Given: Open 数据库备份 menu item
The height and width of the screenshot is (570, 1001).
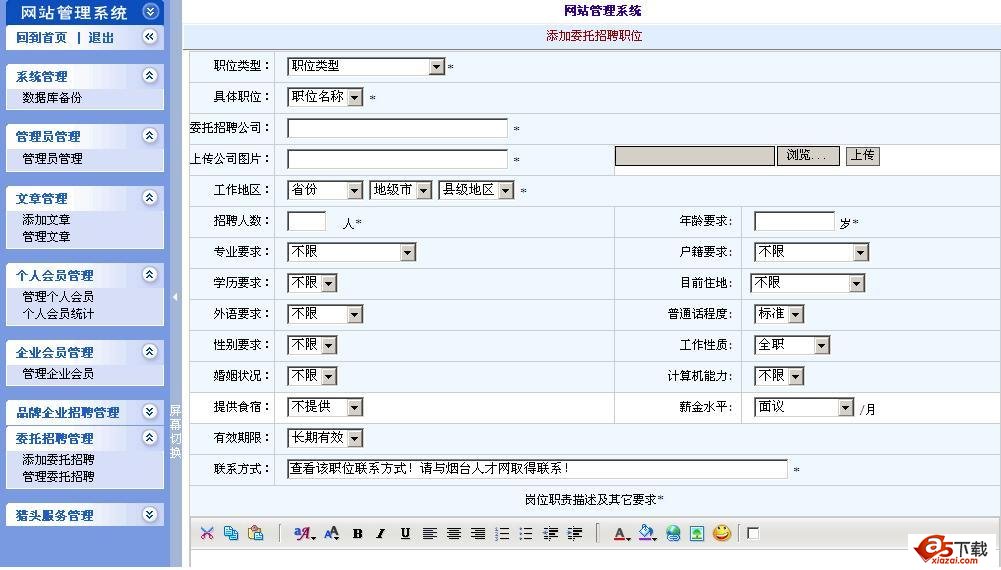Looking at the screenshot, I should [x=52, y=98].
